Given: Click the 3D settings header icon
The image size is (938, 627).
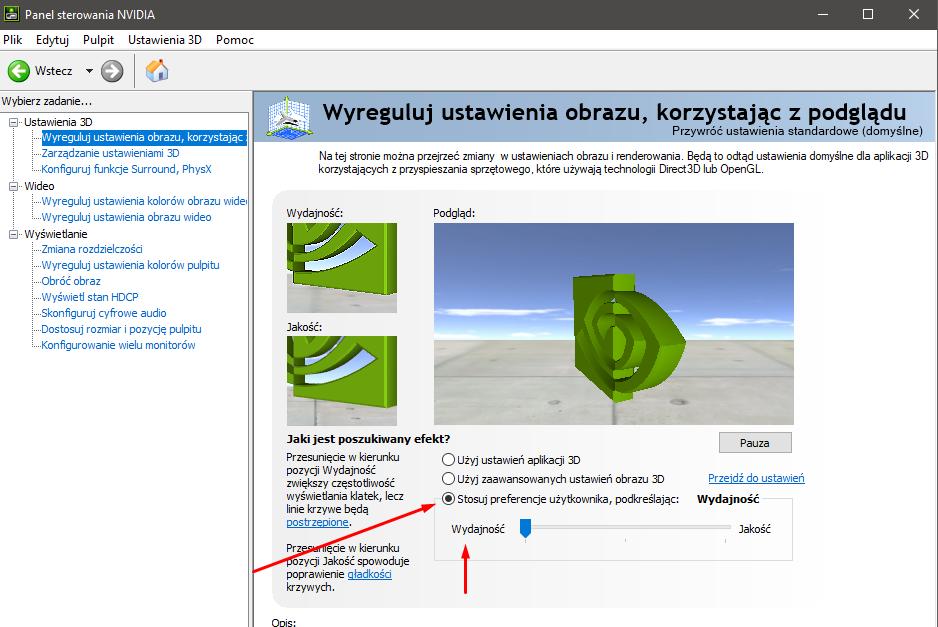Looking at the screenshot, I should pyautogui.click(x=290, y=117).
